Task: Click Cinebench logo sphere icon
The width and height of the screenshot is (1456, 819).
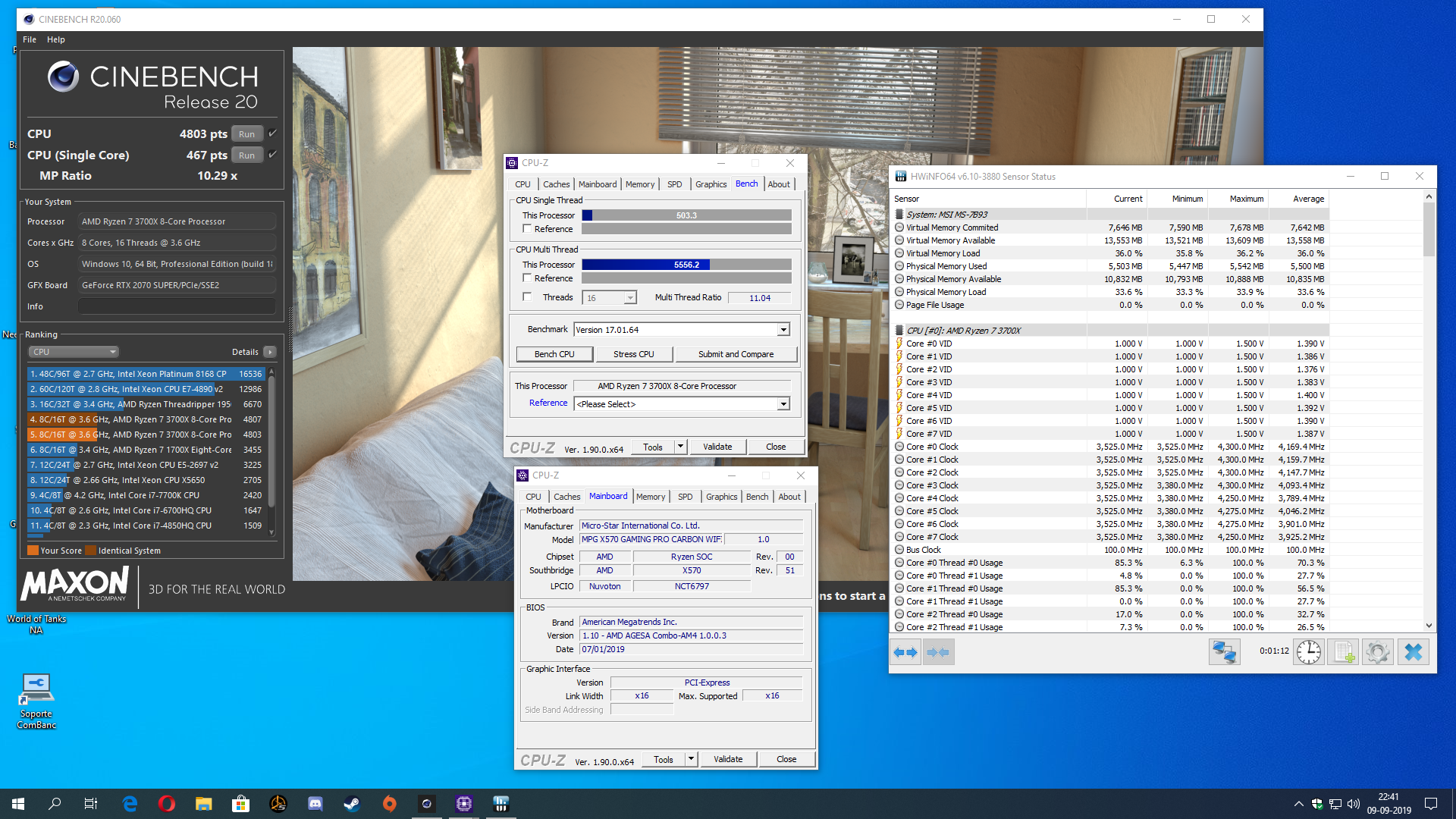Action: (64, 77)
